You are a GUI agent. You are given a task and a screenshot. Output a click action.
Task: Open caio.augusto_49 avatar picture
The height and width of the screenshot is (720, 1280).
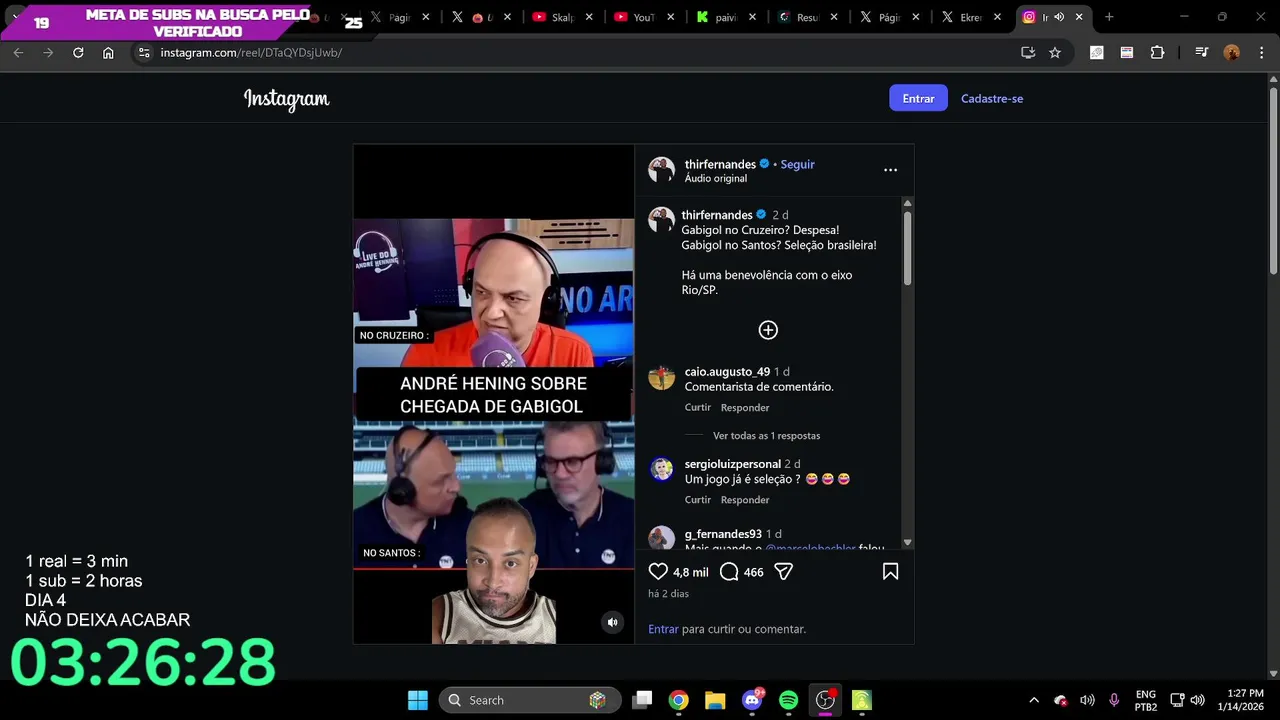click(661, 377)
